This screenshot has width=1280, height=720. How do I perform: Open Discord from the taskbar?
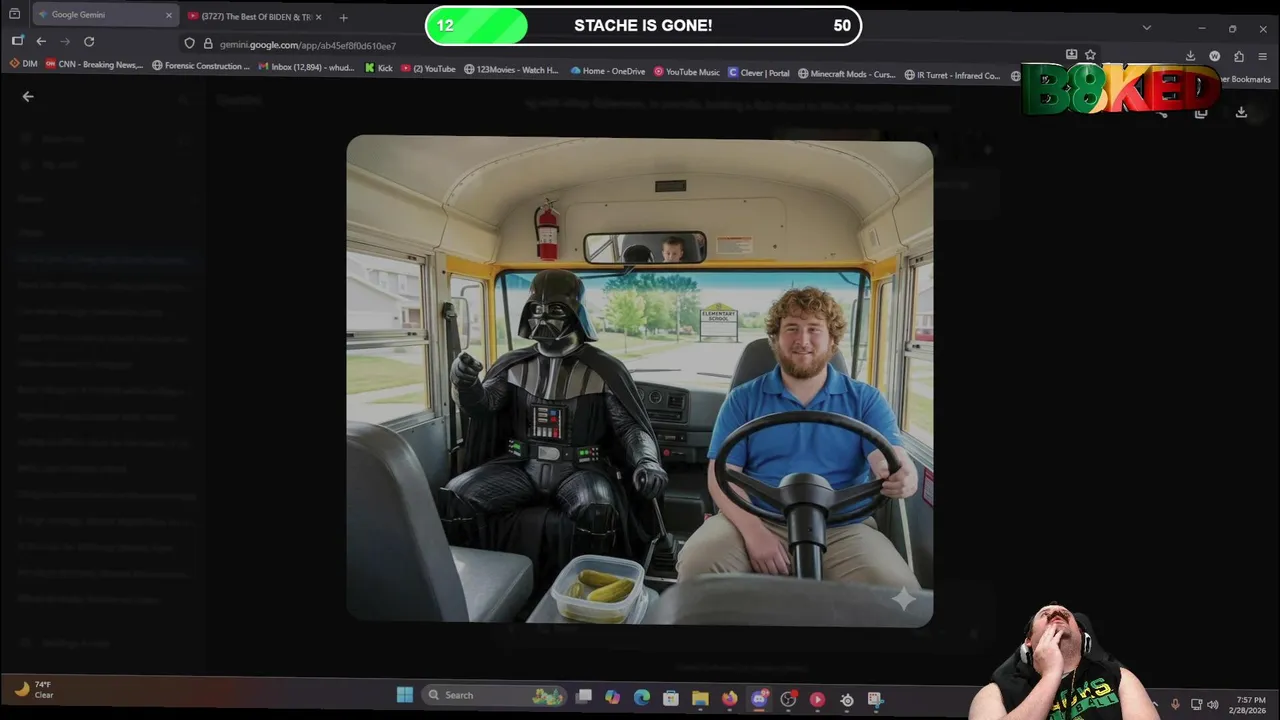pos(759,699)
